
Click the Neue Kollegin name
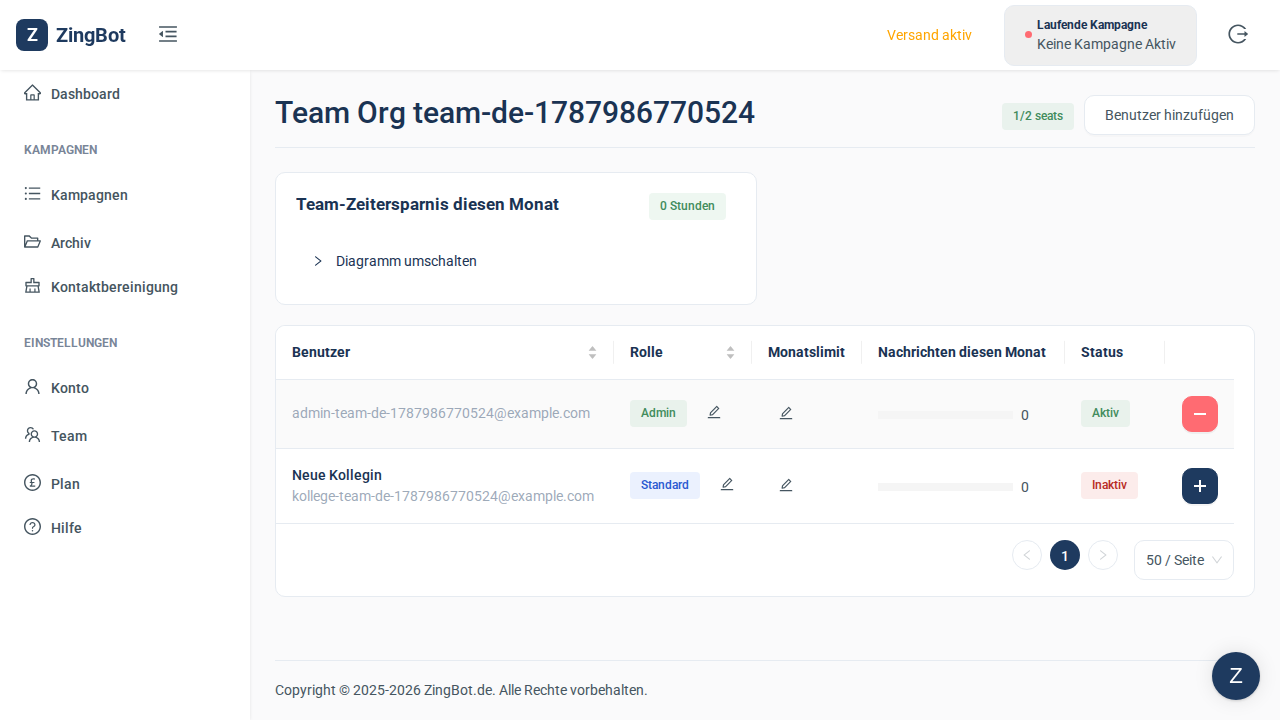[337, 475]
